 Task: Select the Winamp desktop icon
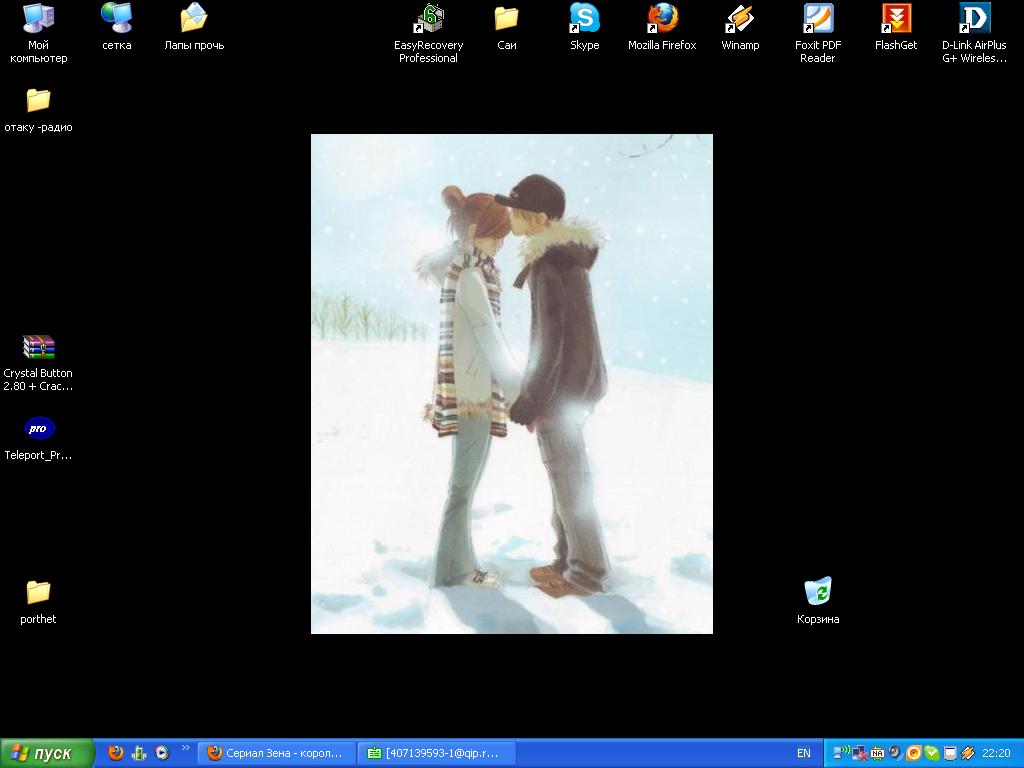click(x=740, y=19)
